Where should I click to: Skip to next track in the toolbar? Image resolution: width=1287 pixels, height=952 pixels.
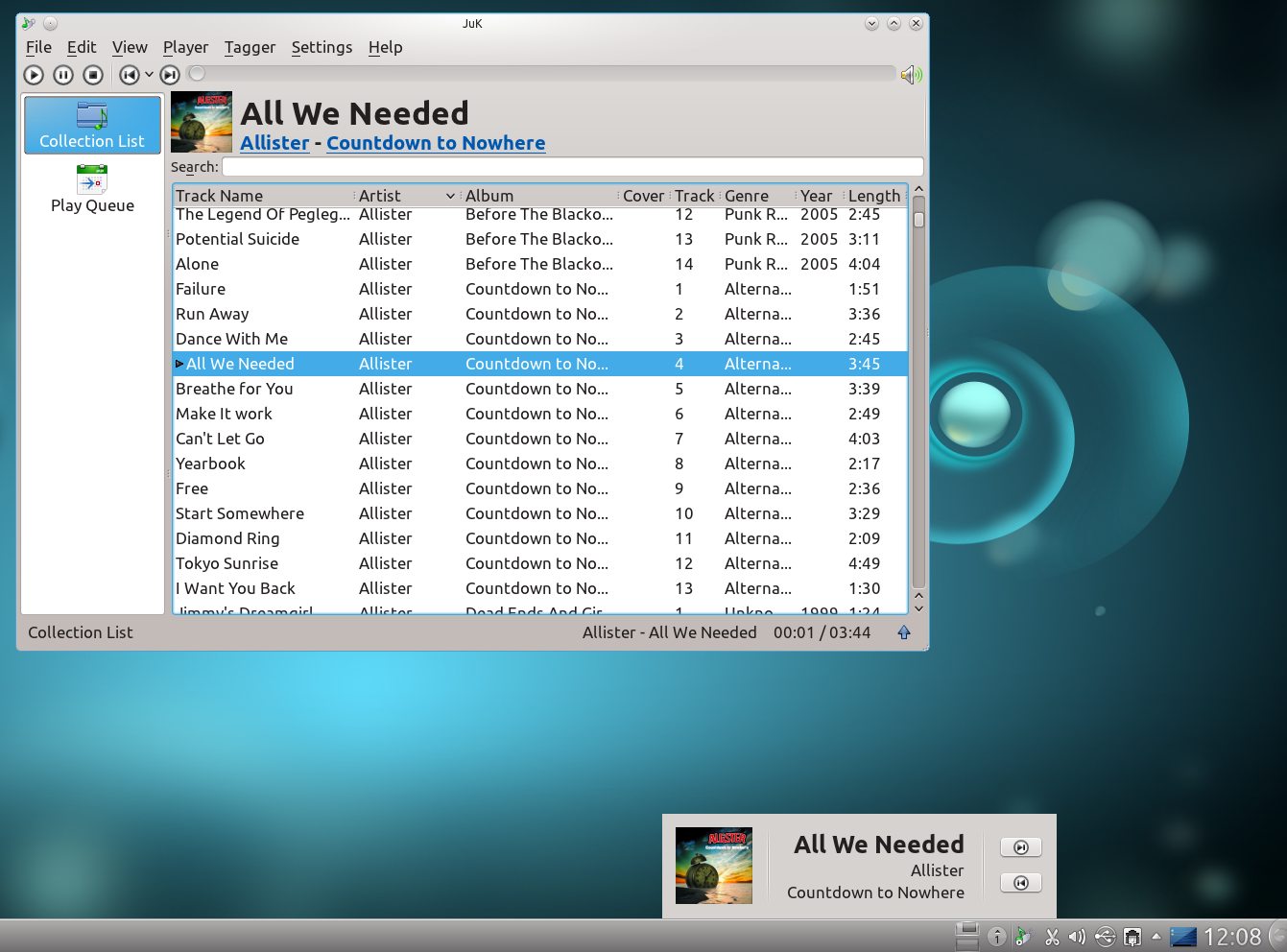(x=170, y=75)
